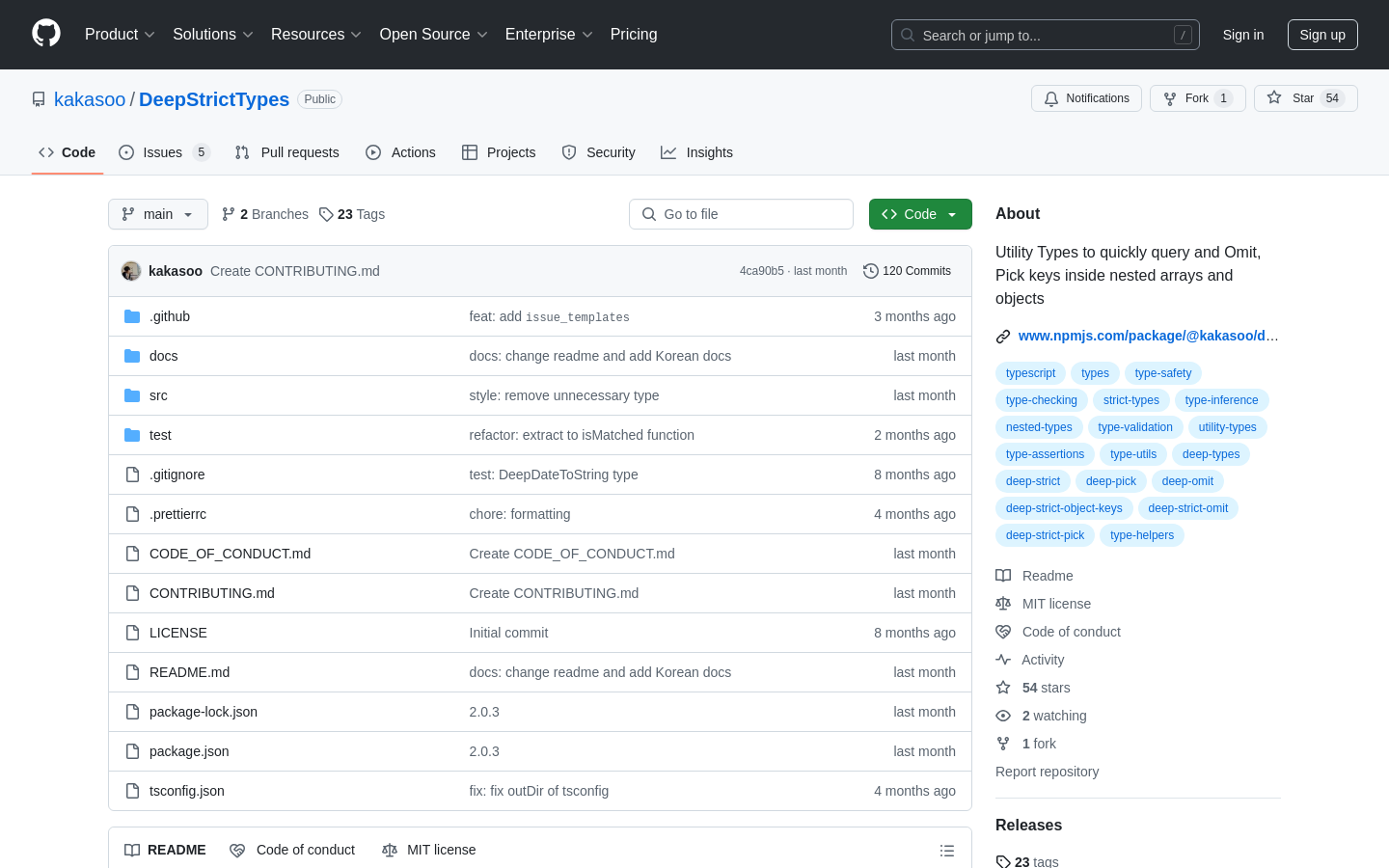Open the commit hash 4ca90b5

point(762,271)
